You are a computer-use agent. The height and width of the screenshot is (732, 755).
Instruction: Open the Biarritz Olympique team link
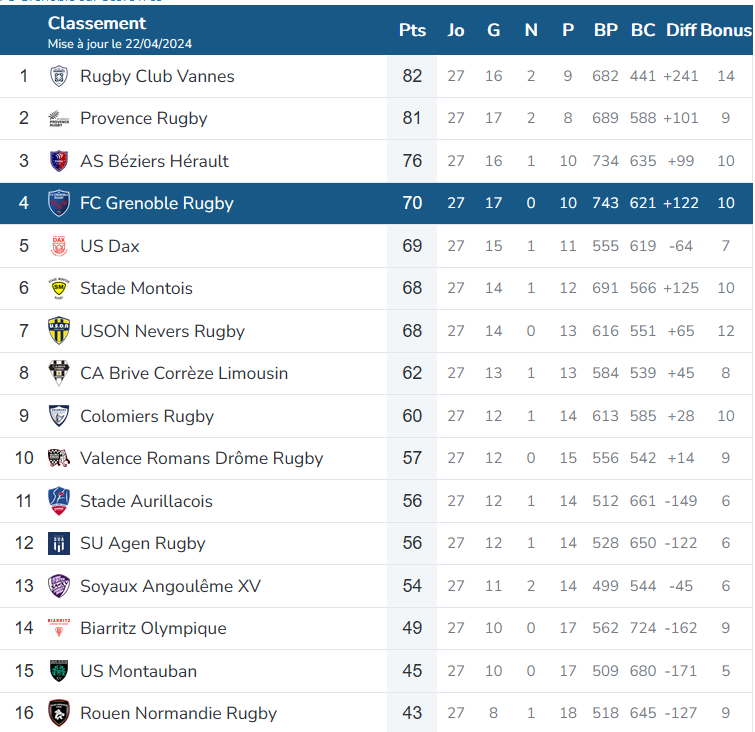[x=153, y=628]
